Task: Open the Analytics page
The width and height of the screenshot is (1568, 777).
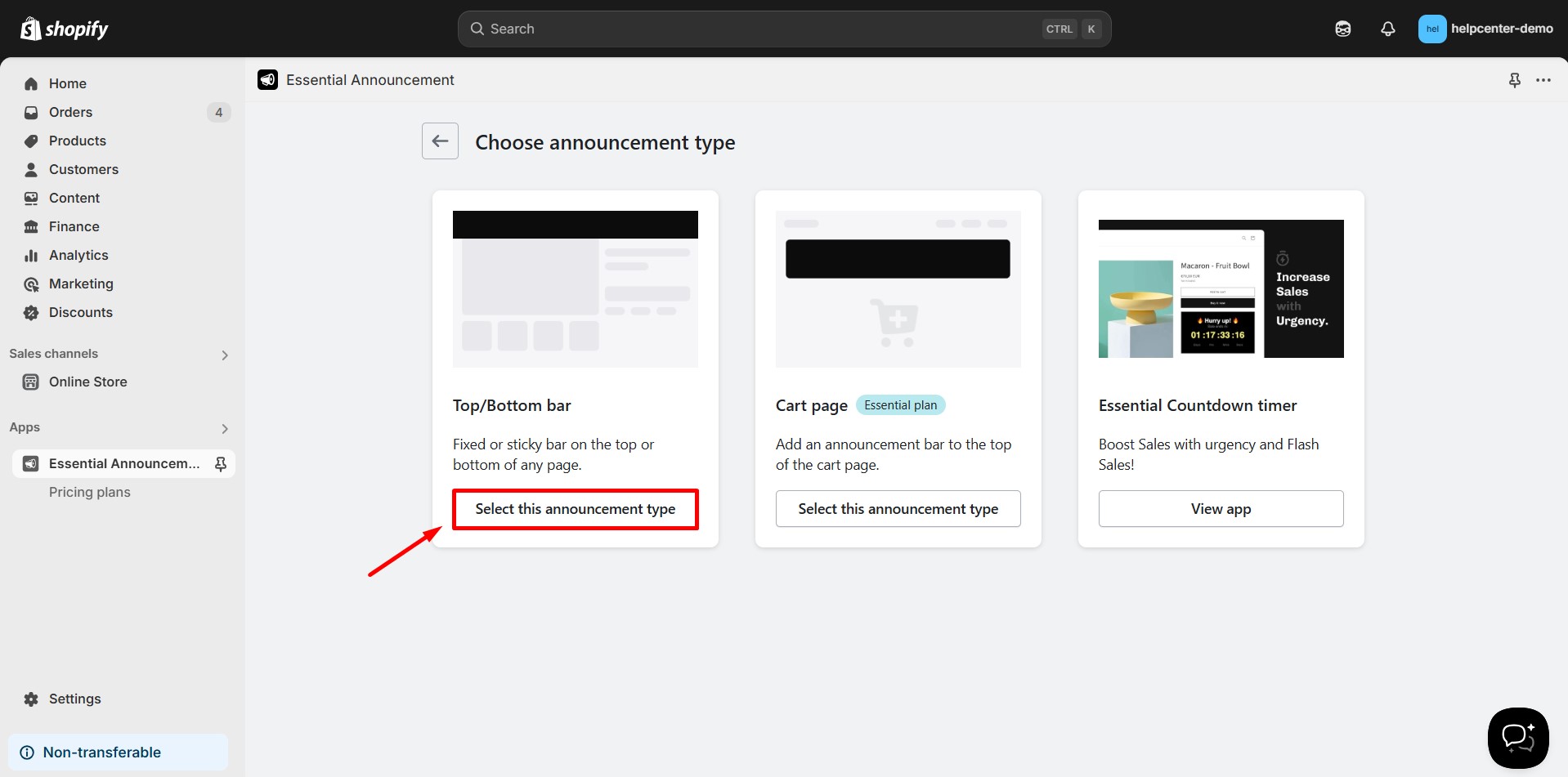Action: tap(78, 255)
